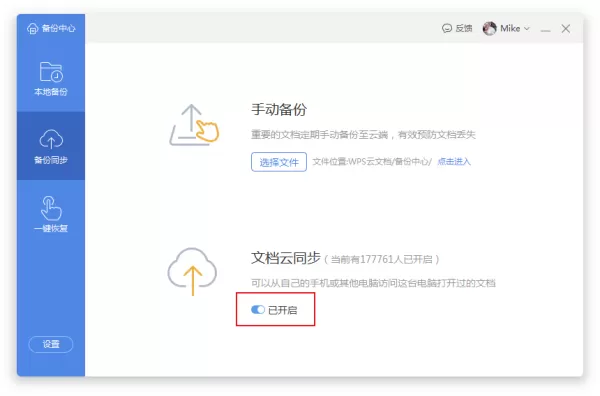Viewport: 600px width, 396px height.
Task: Follow the 点击进入 link
Action: [454, 161]
